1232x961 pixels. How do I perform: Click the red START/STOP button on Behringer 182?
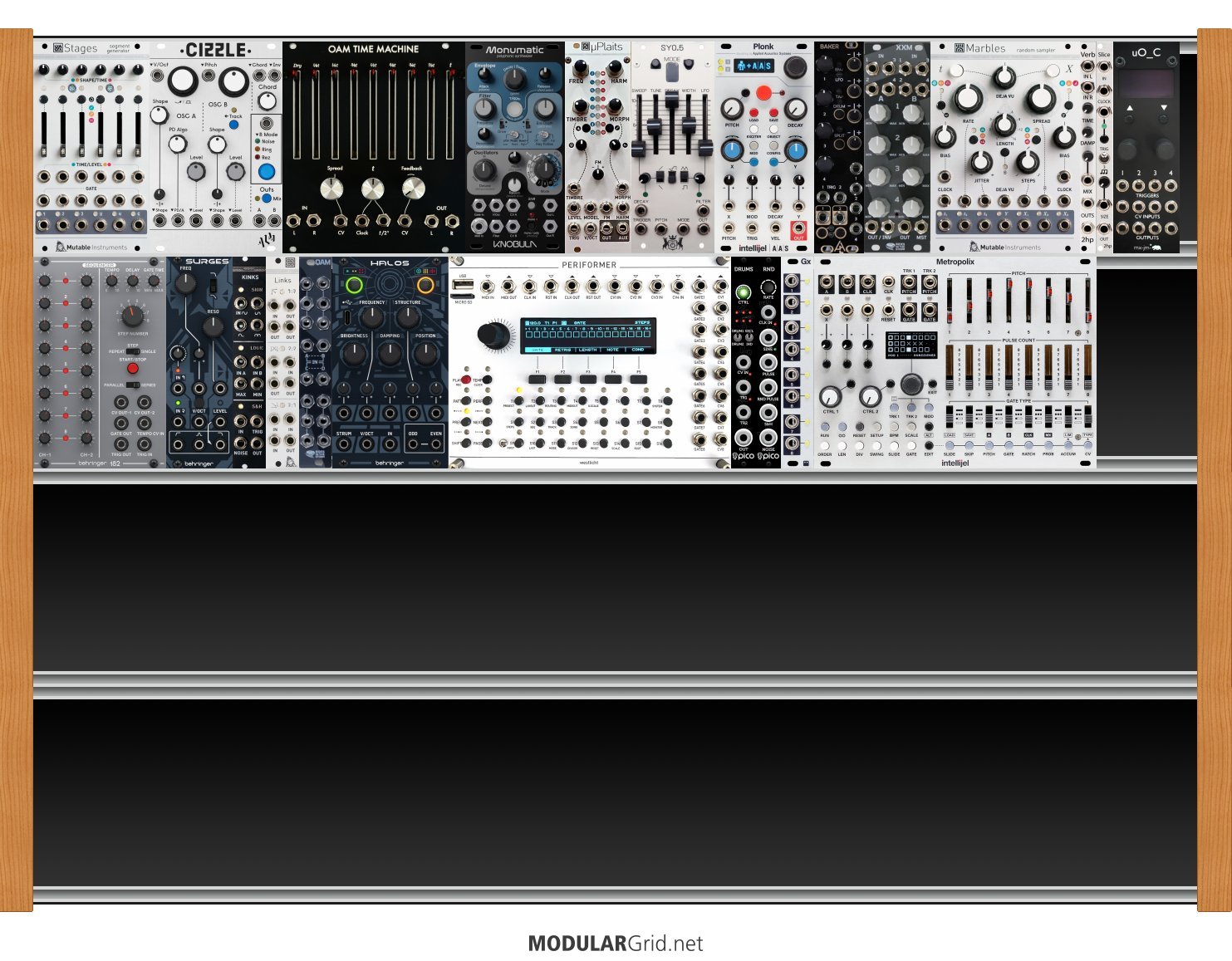pos(132,368)
